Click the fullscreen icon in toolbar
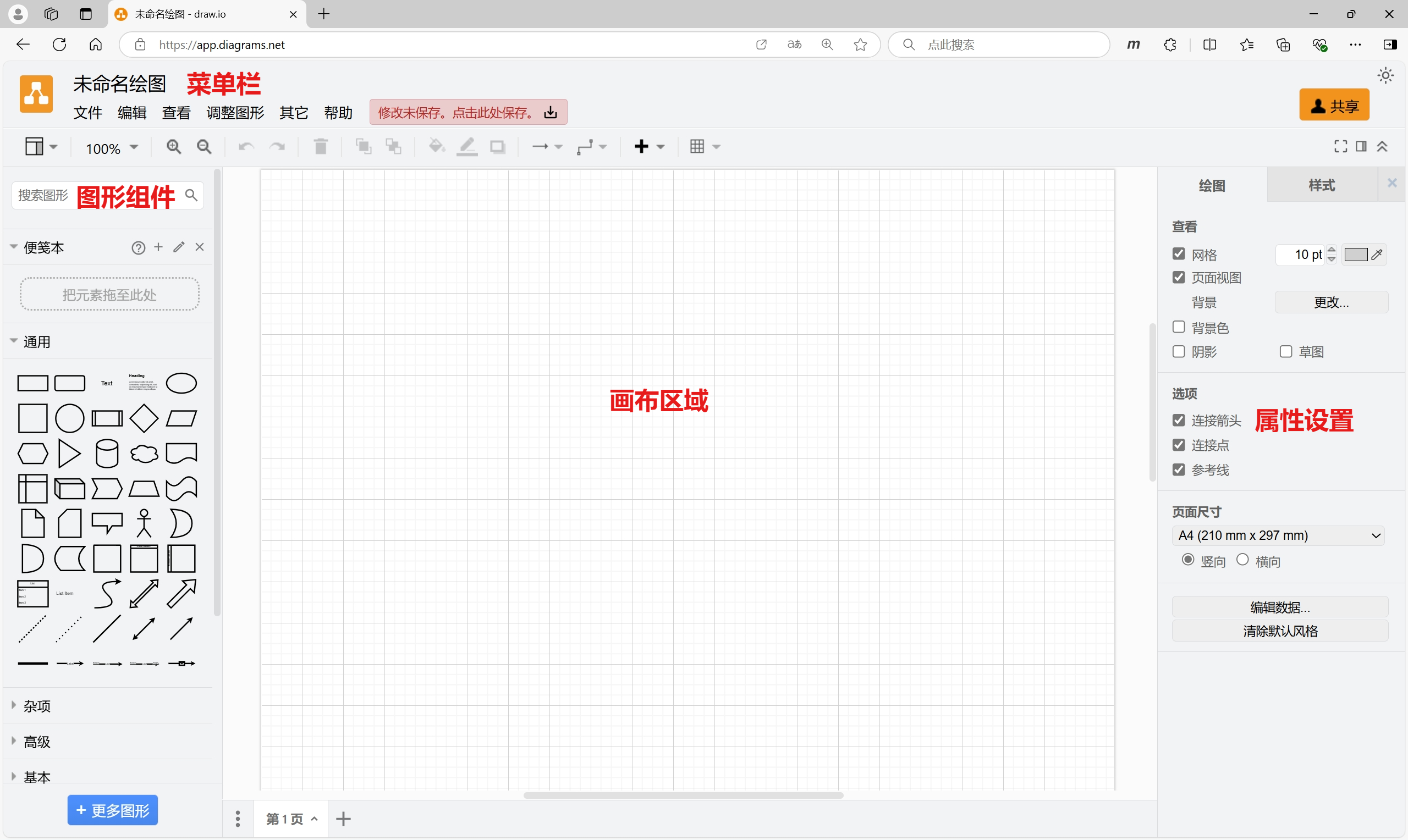 pyautogui.click(x=1340, y=147)
